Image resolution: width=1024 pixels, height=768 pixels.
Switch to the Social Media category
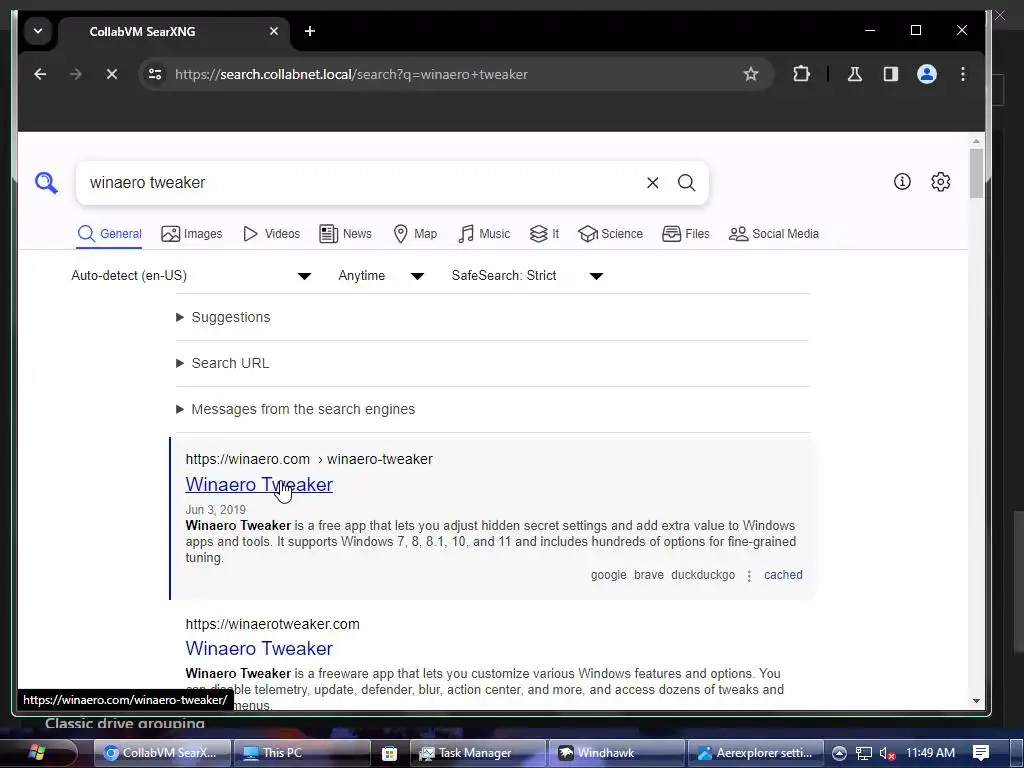click(x=773, y=234)
